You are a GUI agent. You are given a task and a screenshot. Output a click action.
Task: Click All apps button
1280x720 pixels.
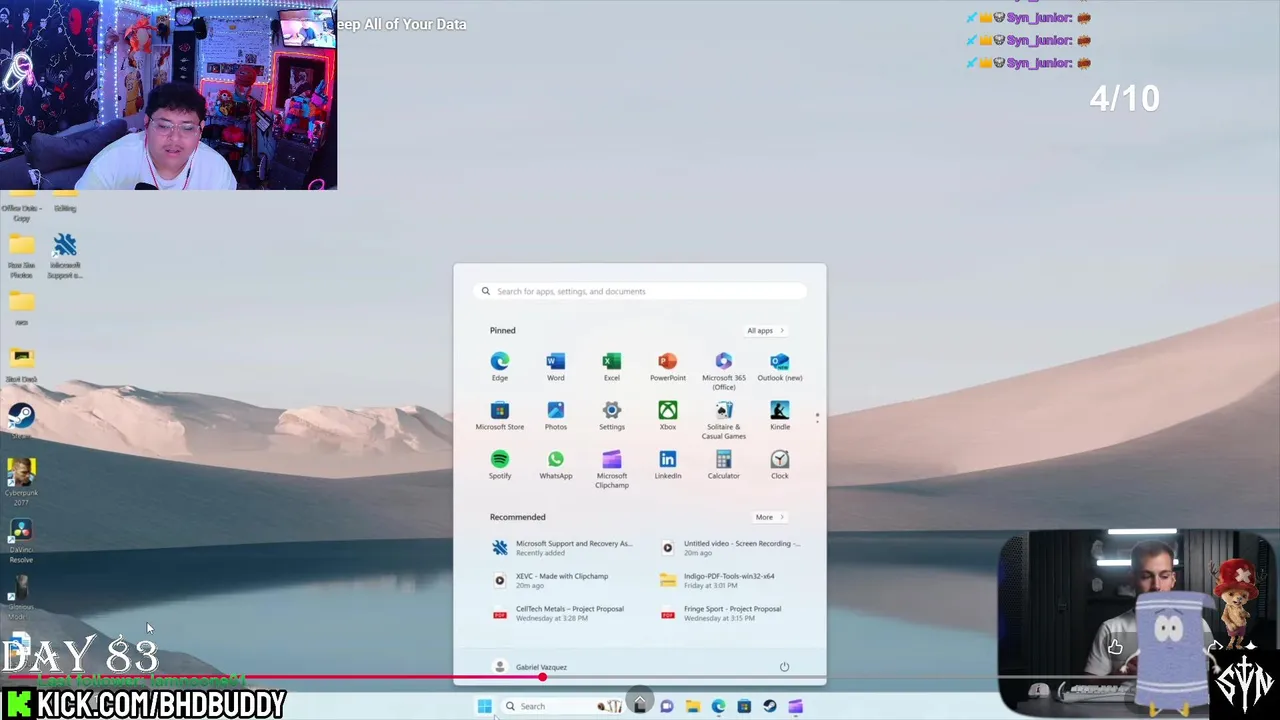[x=766, y=331]
